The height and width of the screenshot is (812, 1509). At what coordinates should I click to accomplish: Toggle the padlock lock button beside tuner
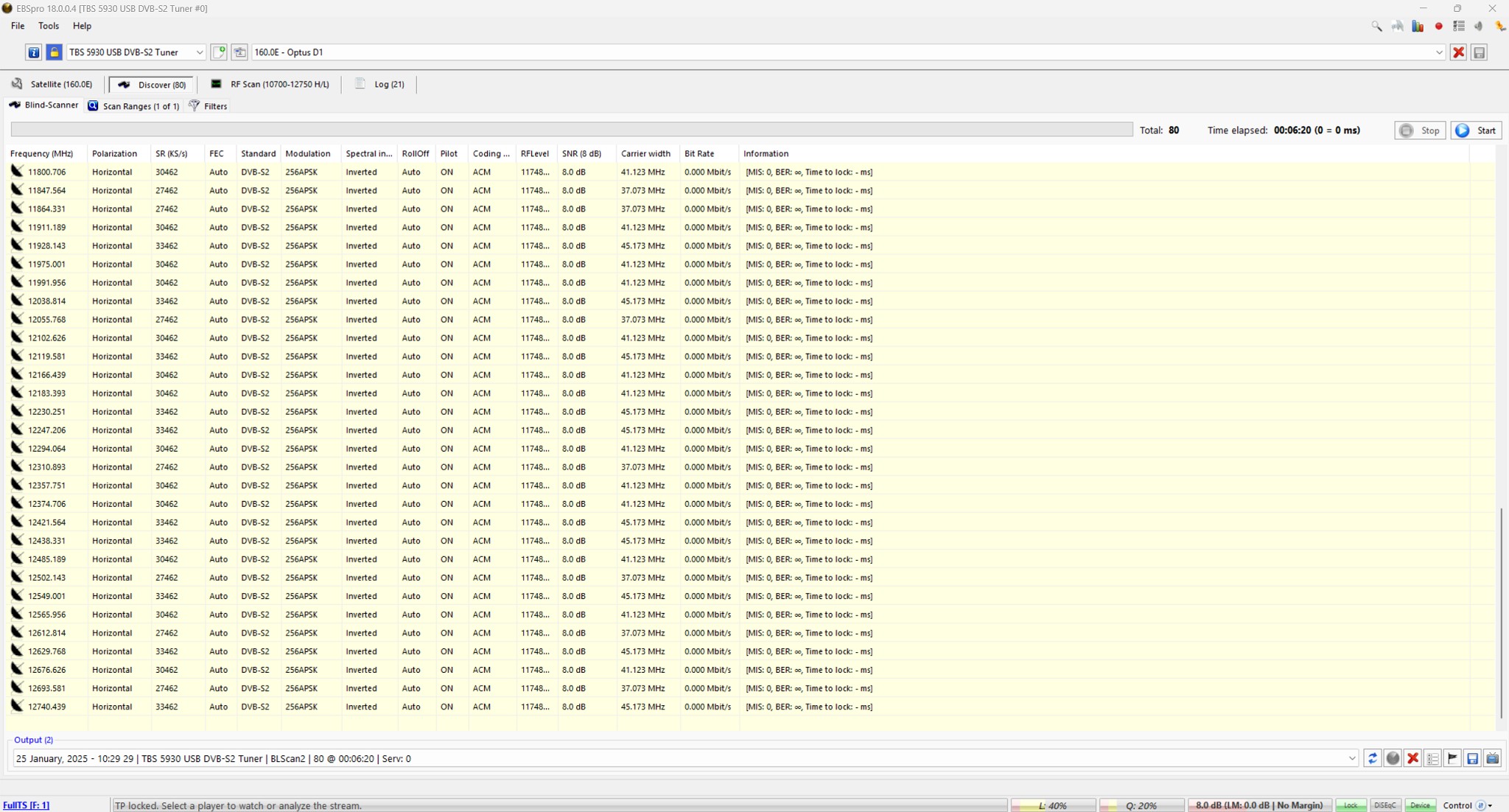(54, 52)
